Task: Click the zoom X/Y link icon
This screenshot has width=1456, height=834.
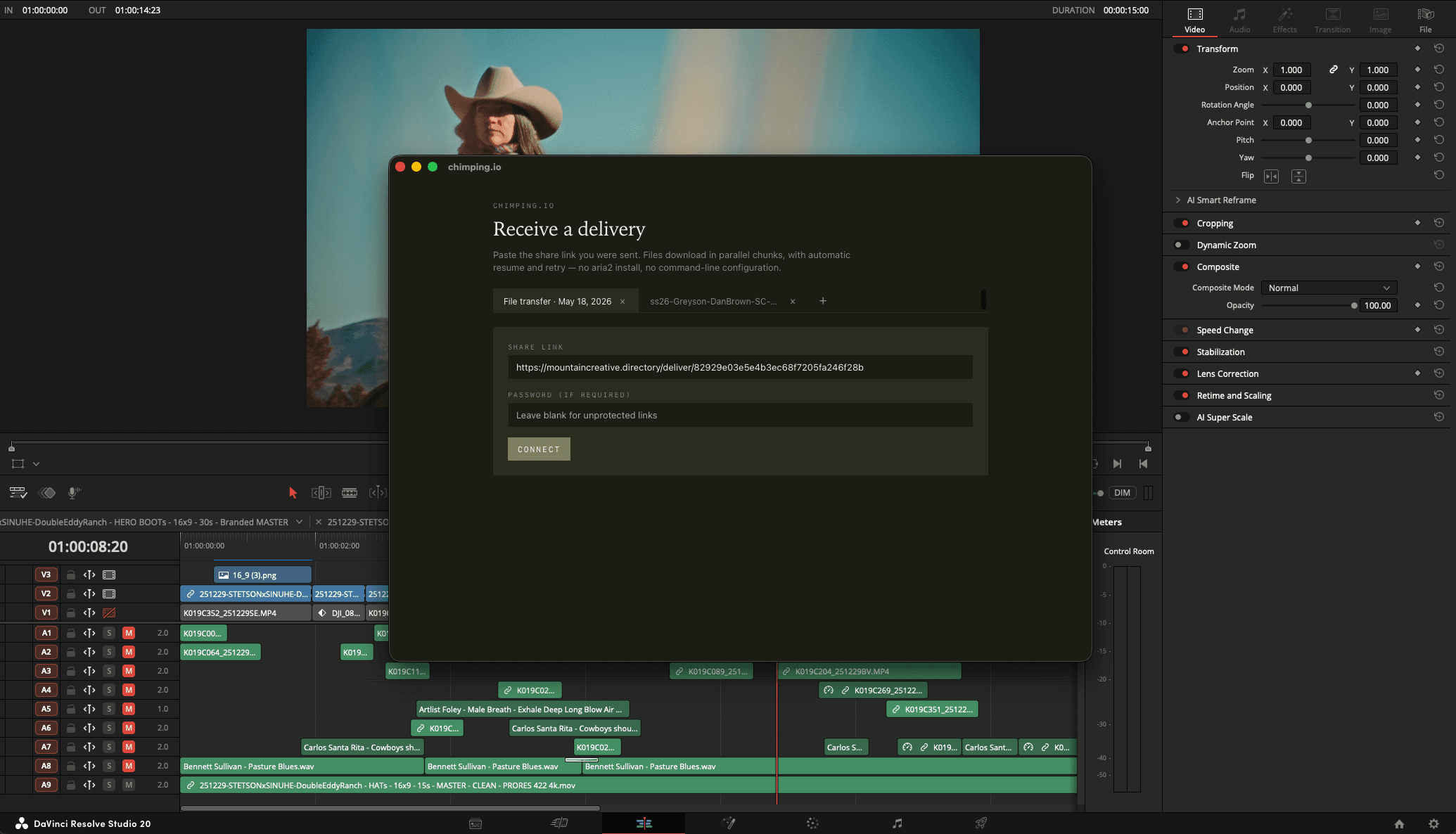Action: pyautogui.click(x=1333, y=70)
